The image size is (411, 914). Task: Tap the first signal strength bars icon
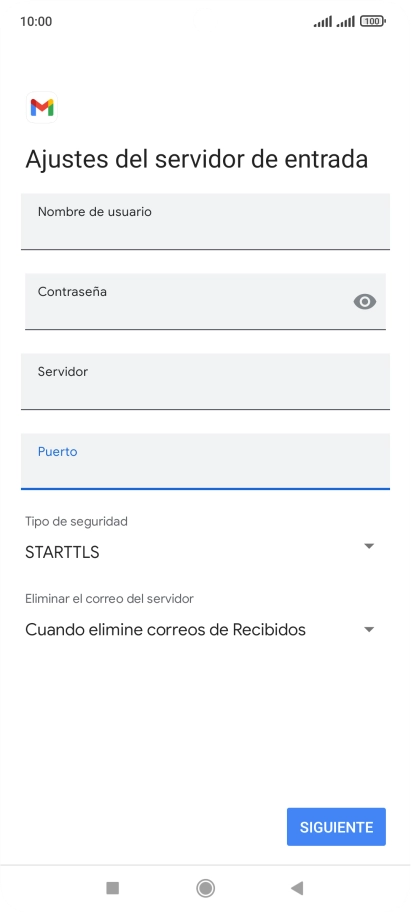[323, 22]
